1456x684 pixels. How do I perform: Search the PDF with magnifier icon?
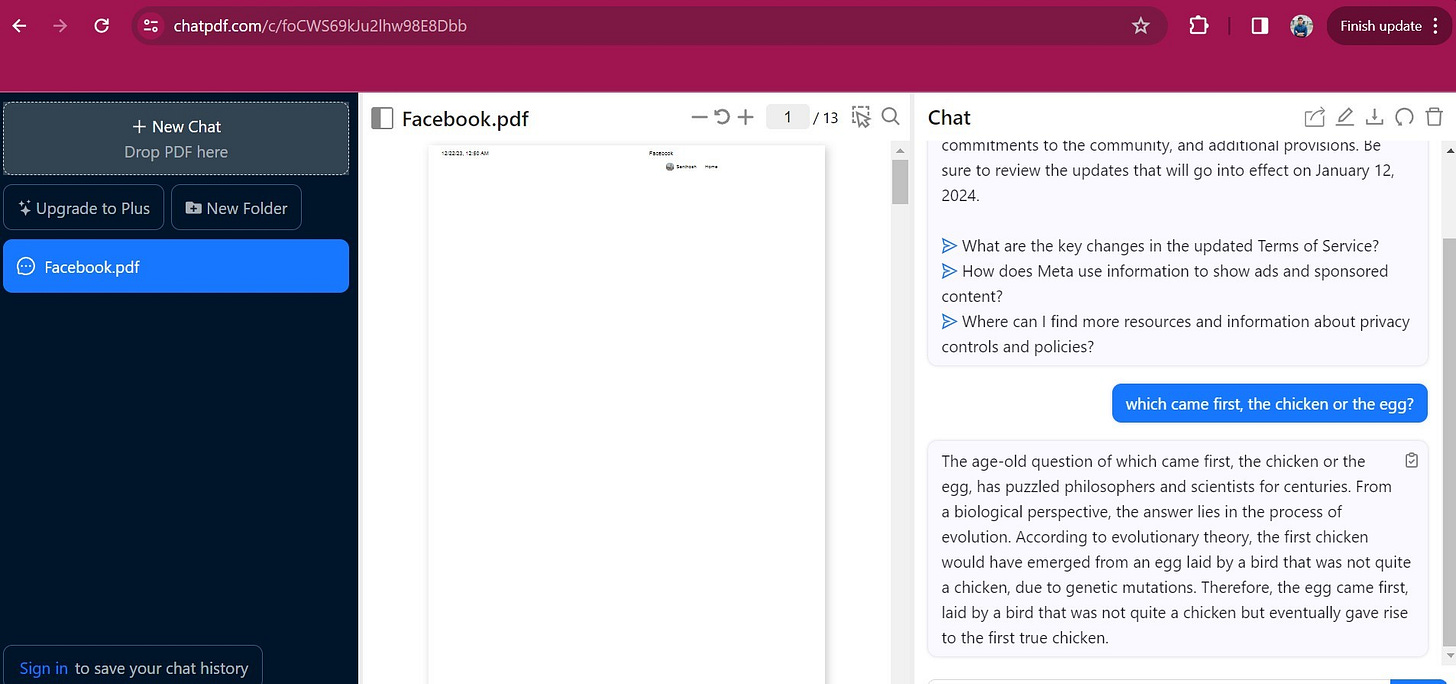891,117
